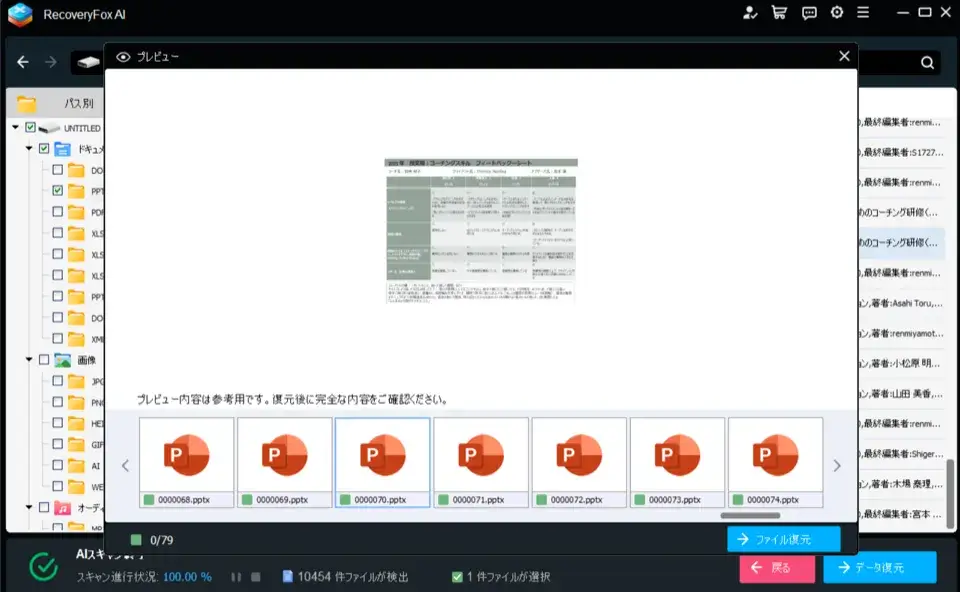Click the 10454 detected files document icon

point(287,577)
